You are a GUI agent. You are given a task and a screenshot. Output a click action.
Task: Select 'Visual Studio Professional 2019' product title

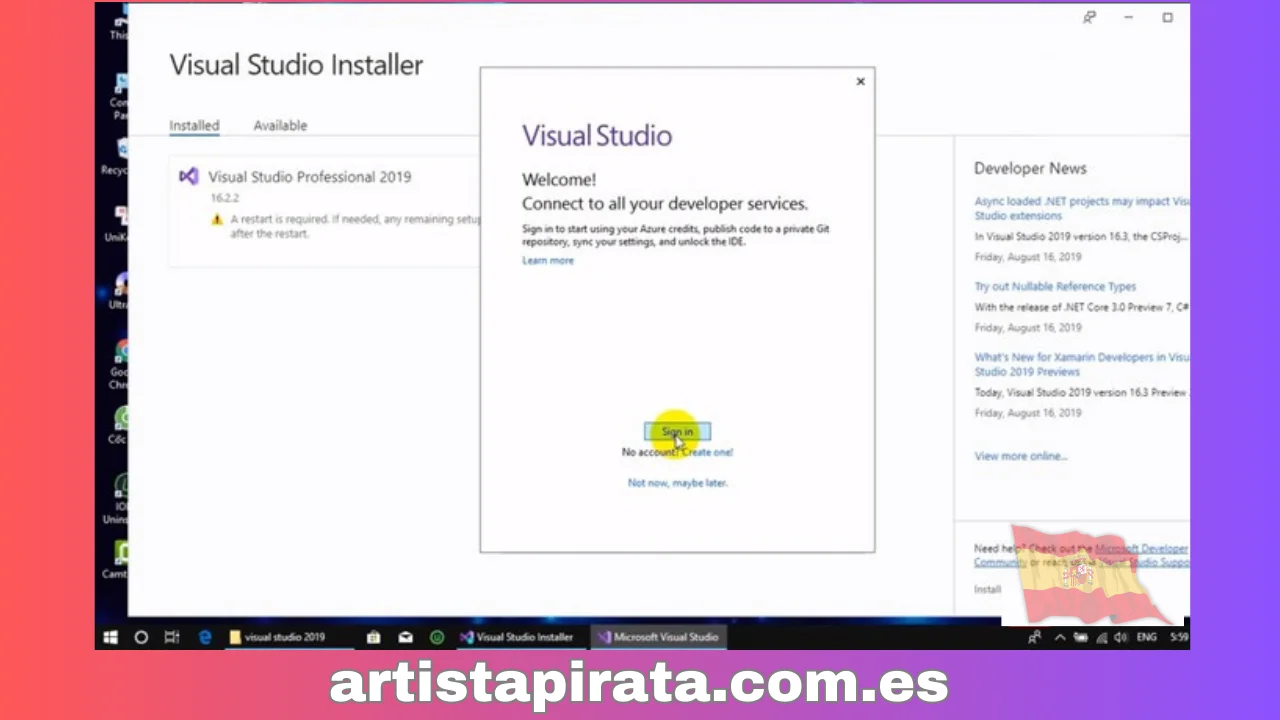(x=309, y=177)
